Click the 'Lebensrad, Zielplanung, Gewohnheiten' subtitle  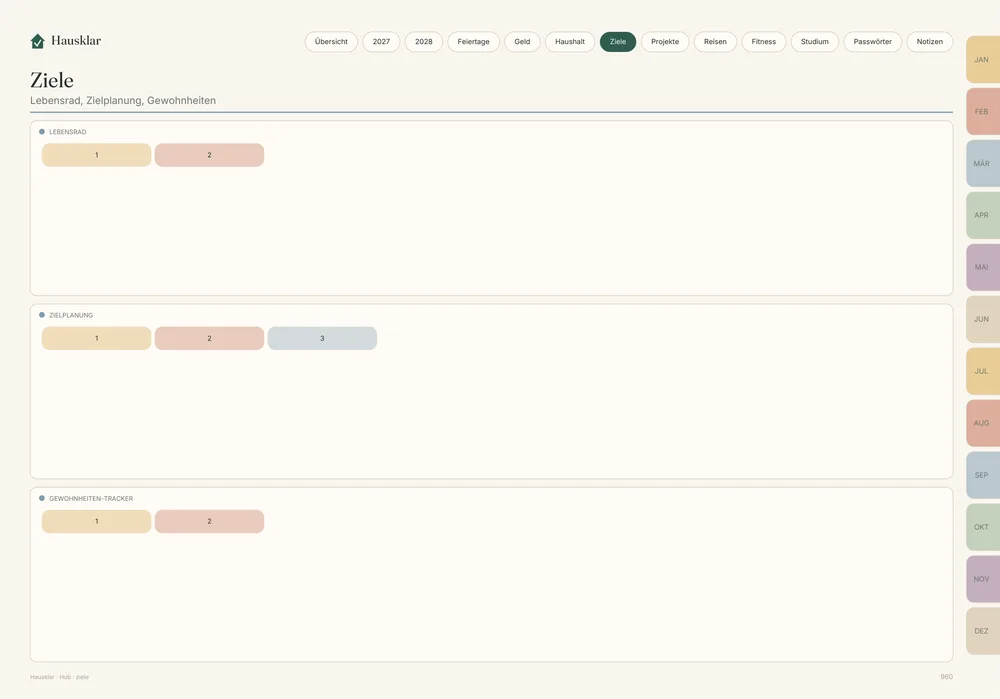point(123,101)
